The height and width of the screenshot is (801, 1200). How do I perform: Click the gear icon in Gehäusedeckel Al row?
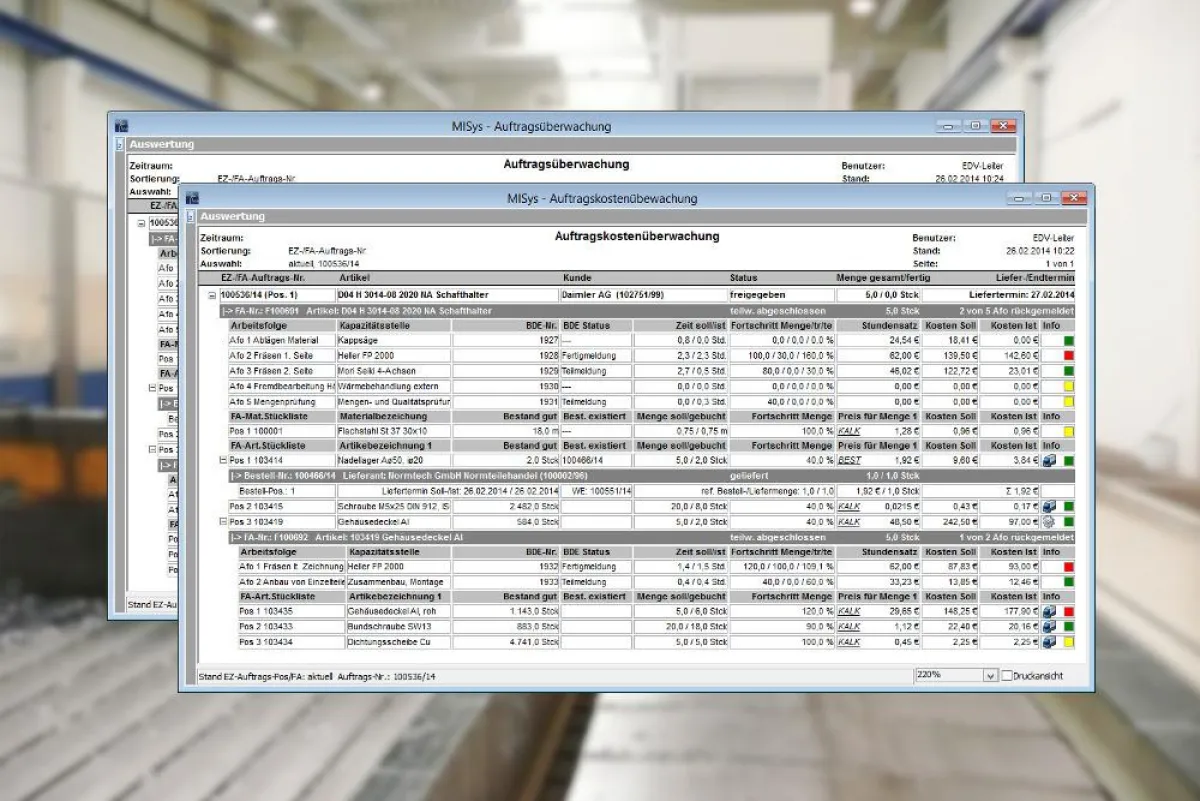click(x=1049, y=522)
